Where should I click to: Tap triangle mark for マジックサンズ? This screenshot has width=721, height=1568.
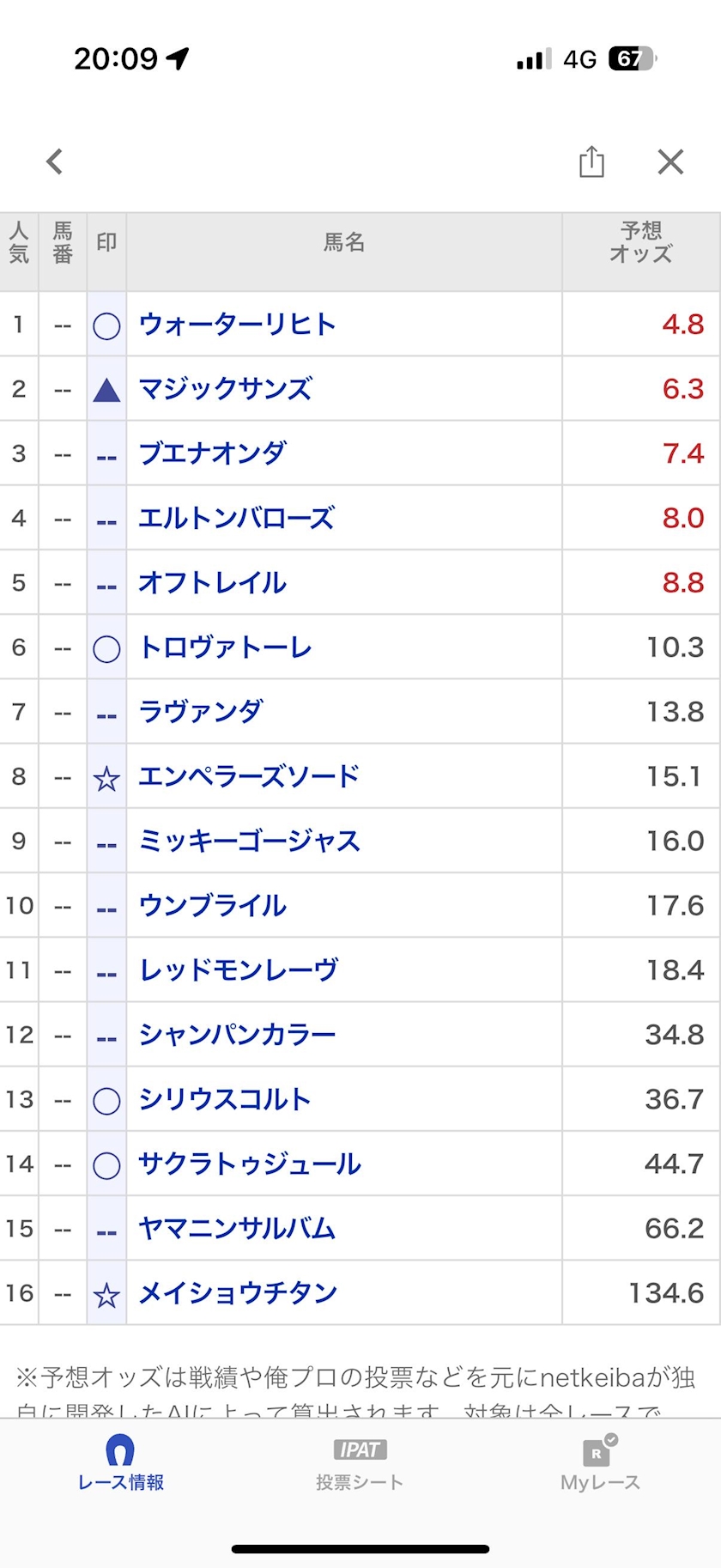click(x=106, y=391)
